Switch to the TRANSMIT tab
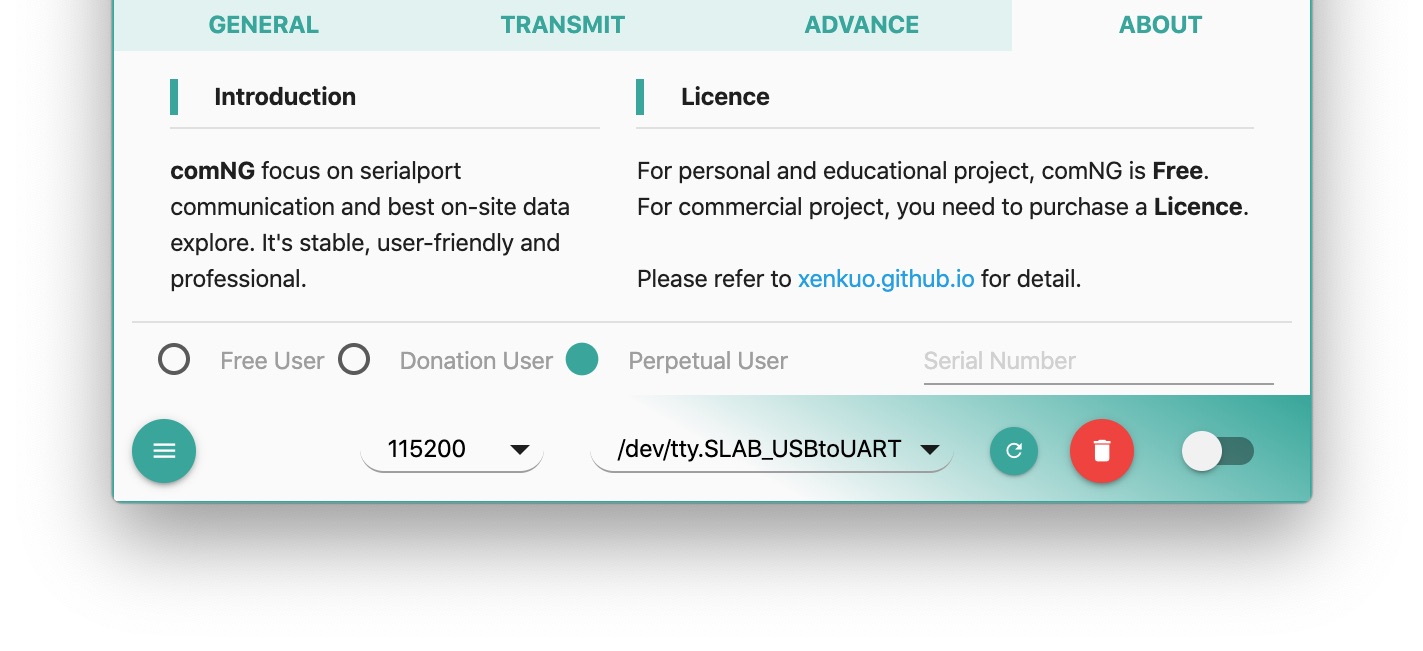Image resolution: width=1423 pixels, height=651 pixels. click(x=562, y=25)
